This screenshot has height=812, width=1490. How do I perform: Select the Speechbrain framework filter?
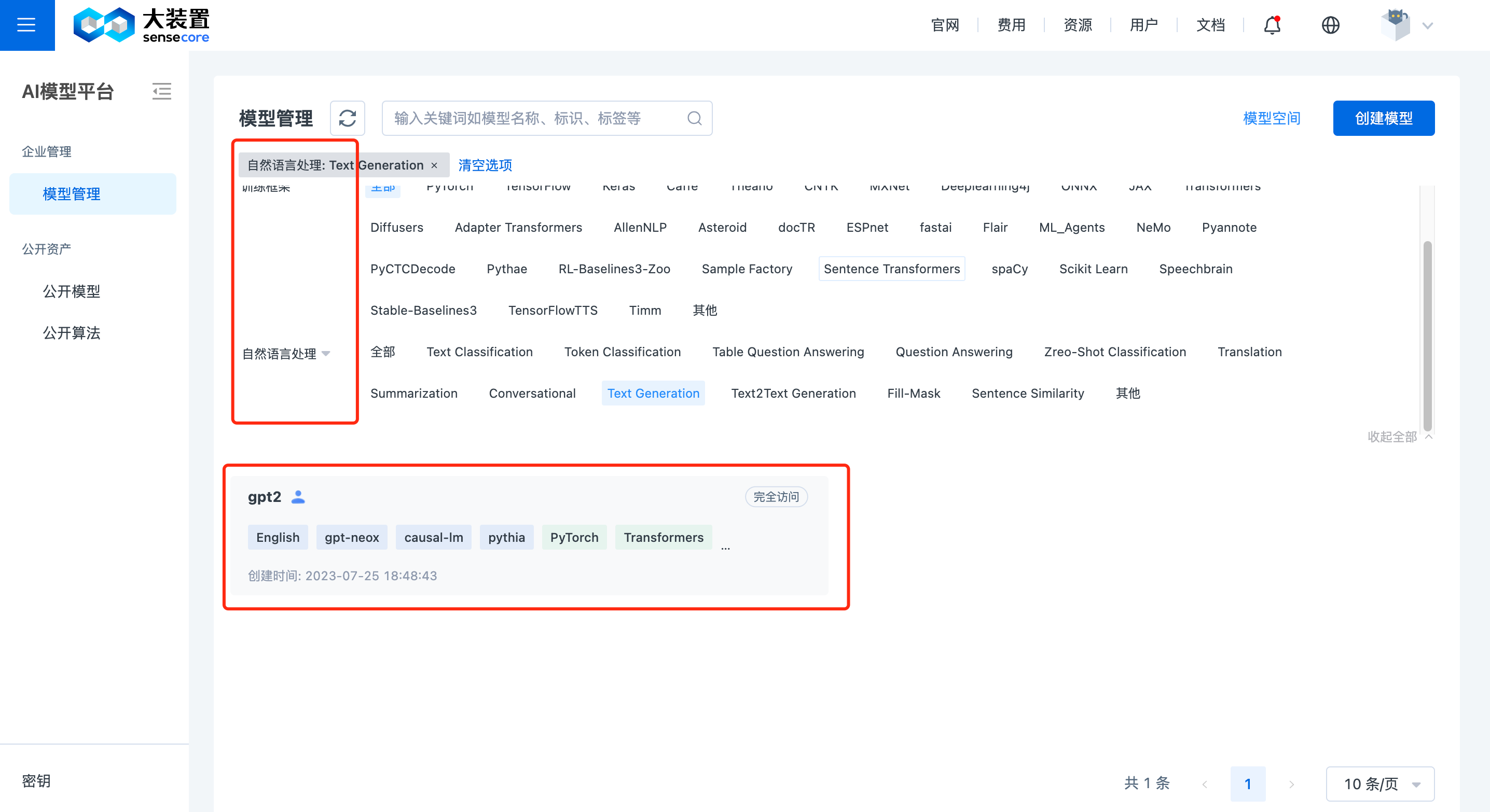[x=1196, y=269]
